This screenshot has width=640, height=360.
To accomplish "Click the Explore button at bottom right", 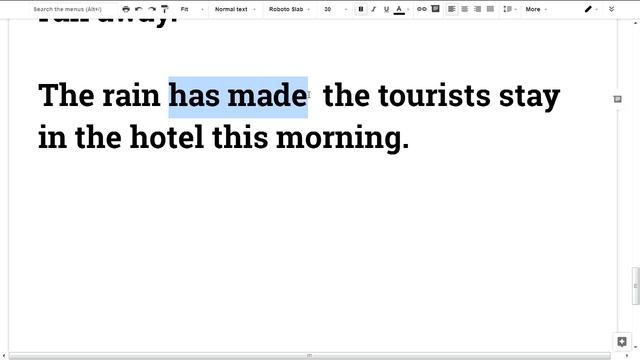I will pos(622,342).
